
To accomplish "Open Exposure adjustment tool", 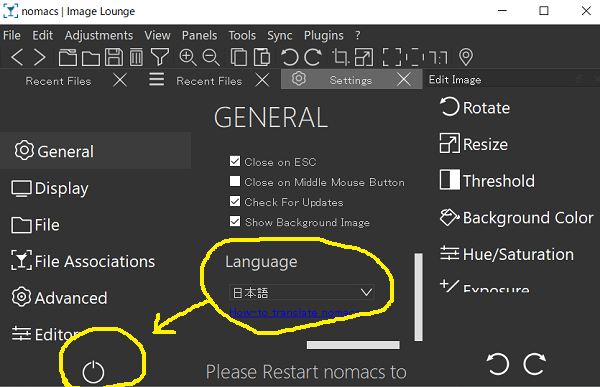I will pos(485,286).
